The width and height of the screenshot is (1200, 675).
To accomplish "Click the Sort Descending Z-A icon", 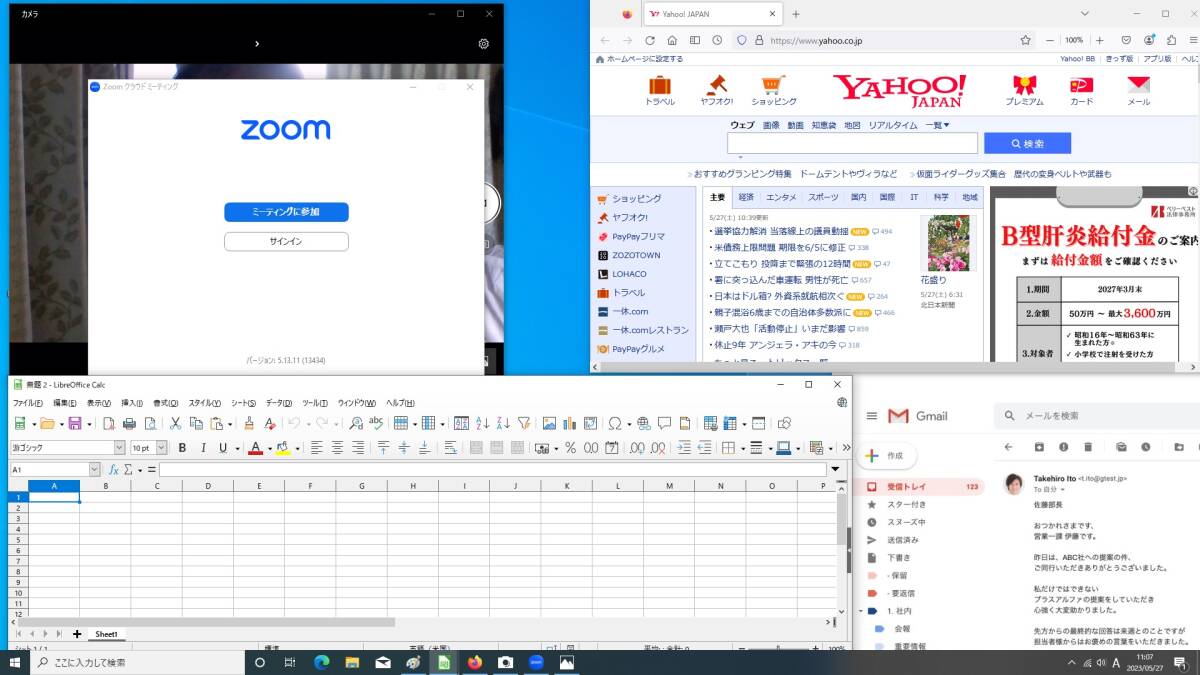I will pos(503,424).
